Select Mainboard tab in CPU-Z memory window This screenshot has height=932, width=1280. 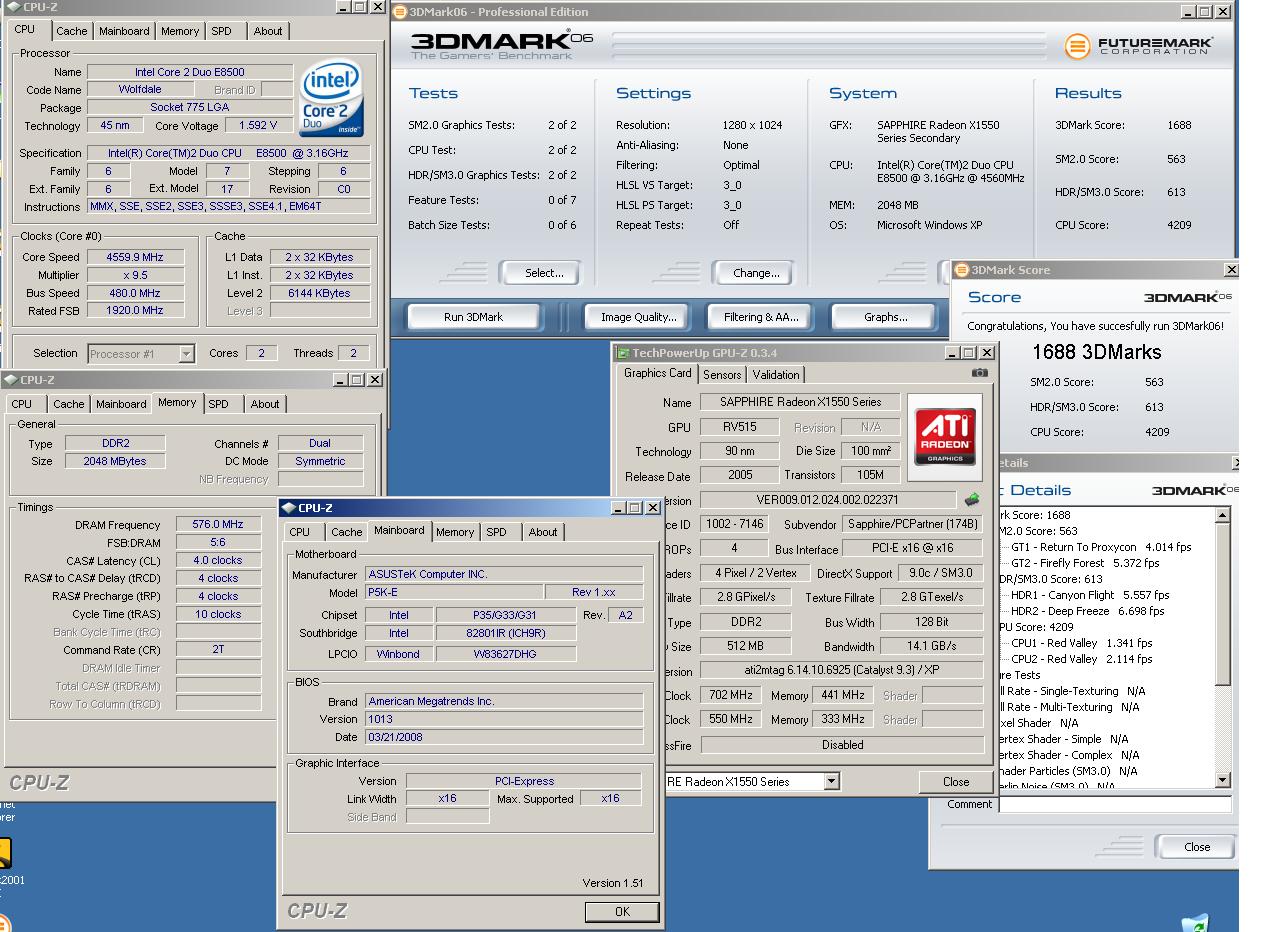pos(121,404)
